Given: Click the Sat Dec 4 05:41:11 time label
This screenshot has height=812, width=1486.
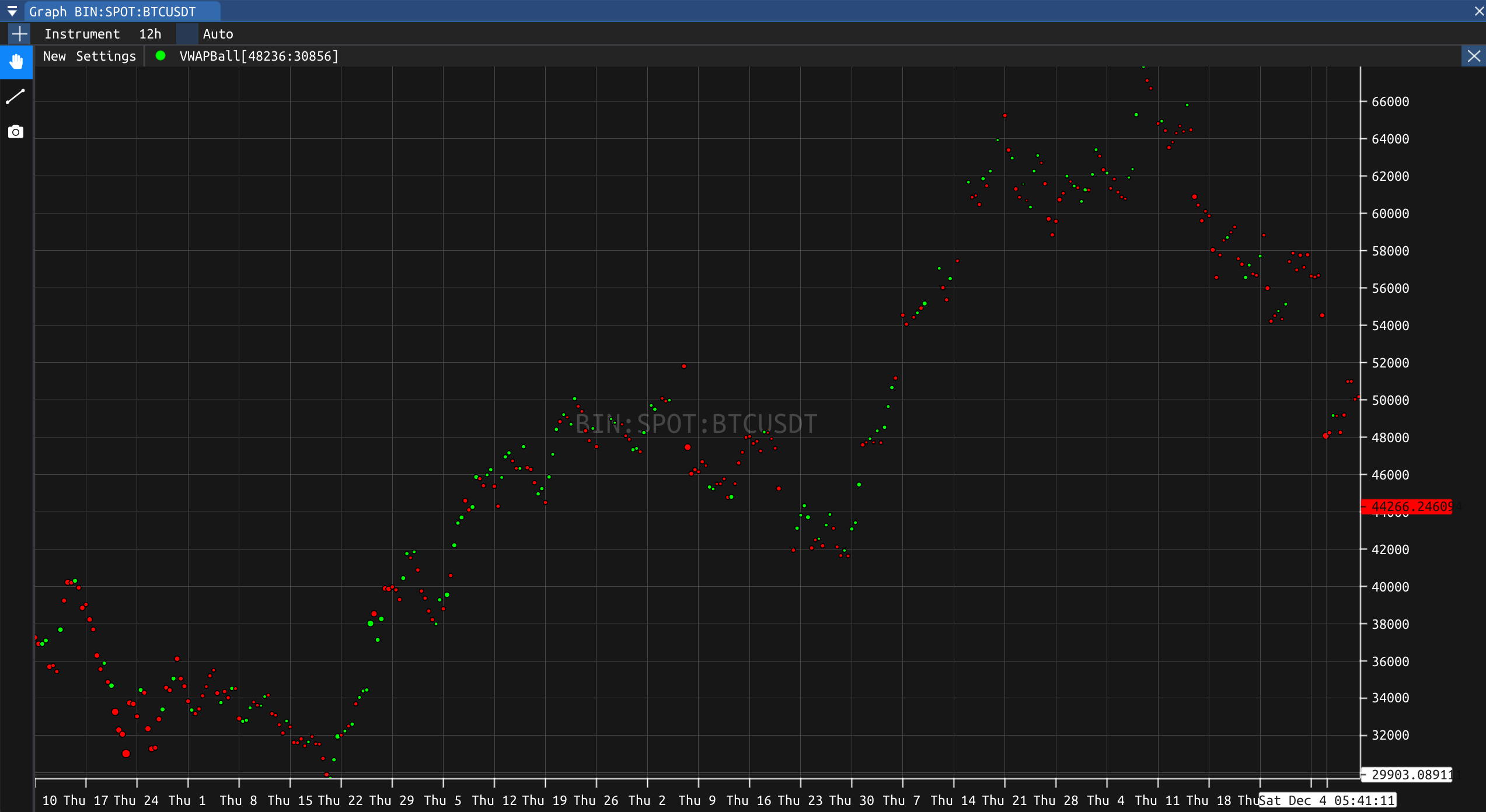Looking at the screenshot, I should [x=1327, y=800].
